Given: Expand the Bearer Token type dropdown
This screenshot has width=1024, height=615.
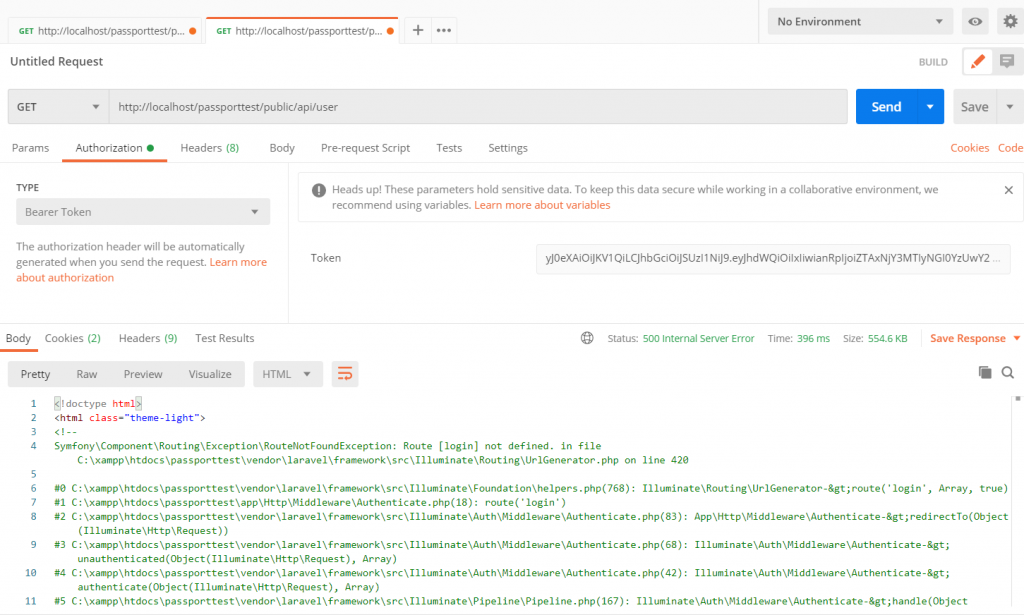Looking at the screenshot, I should coord(142,212).
